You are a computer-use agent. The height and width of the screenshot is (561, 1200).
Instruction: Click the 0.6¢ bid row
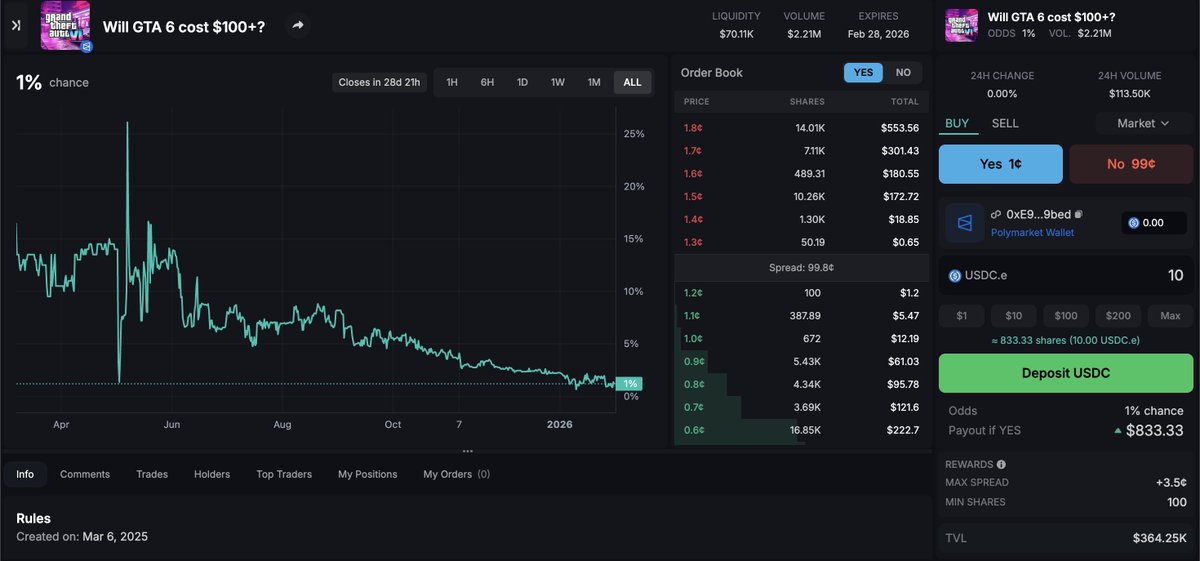pyautogui.click(x=801, y=430)
